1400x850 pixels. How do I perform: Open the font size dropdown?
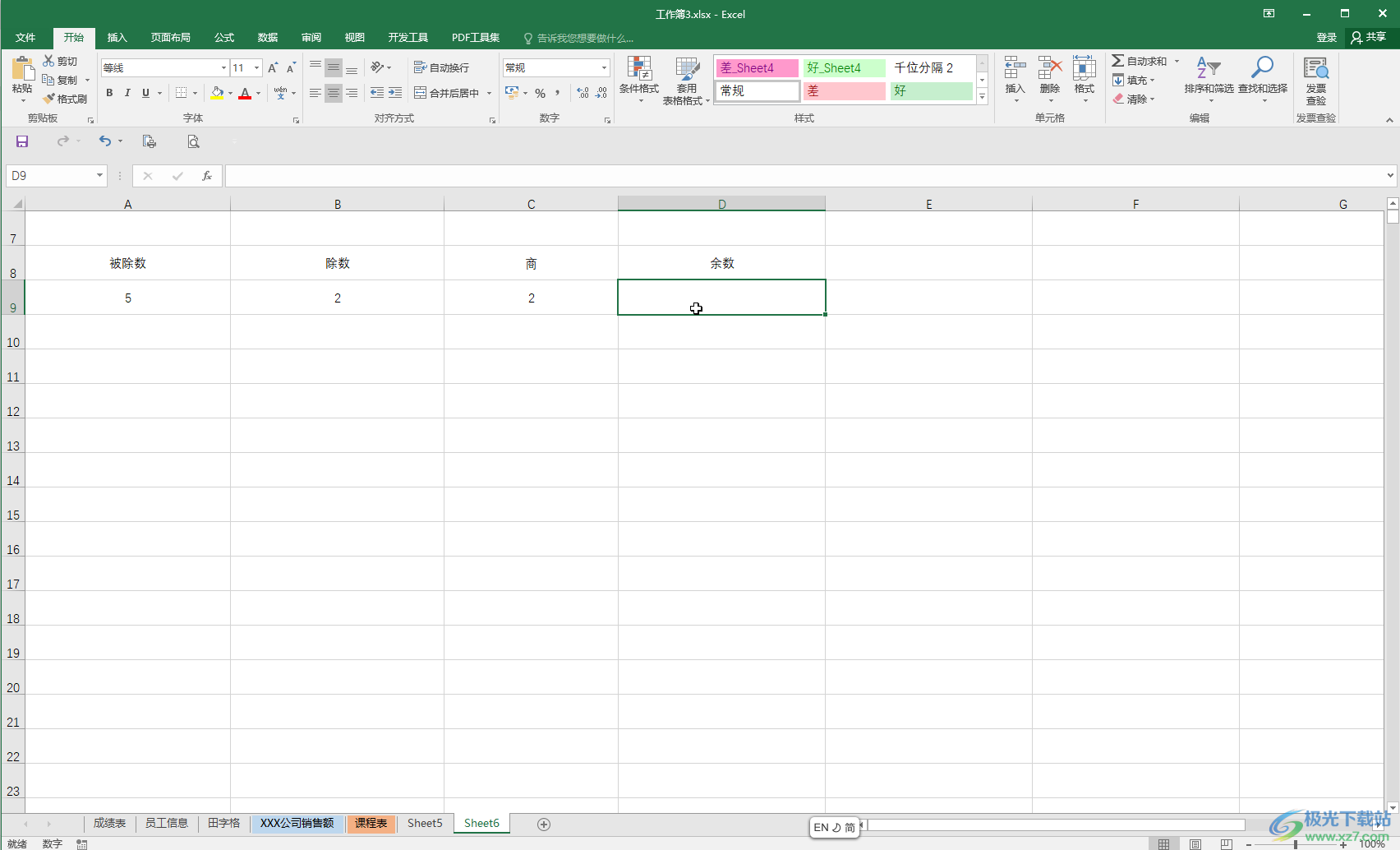257,68
